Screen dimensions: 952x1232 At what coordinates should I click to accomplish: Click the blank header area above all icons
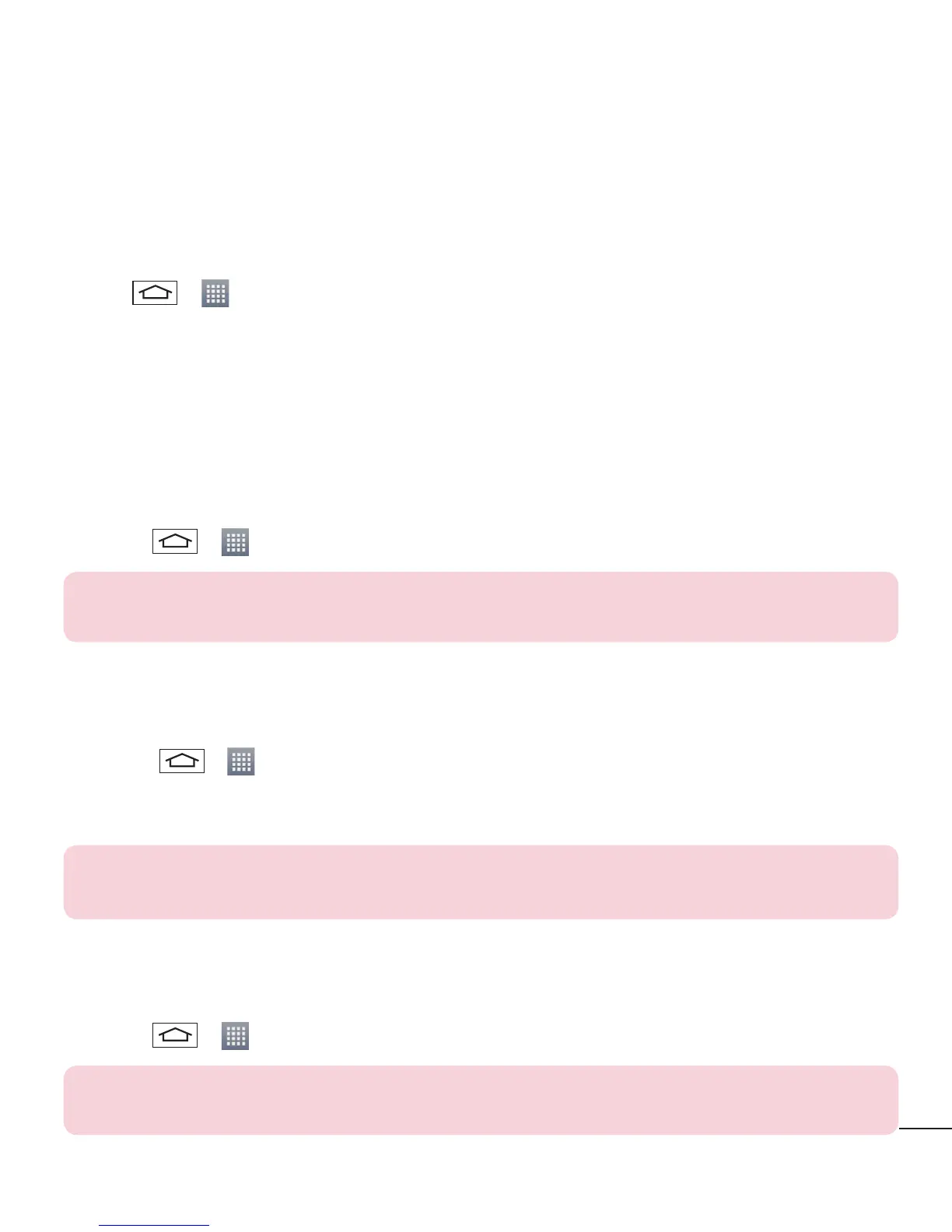coord(476,132)
